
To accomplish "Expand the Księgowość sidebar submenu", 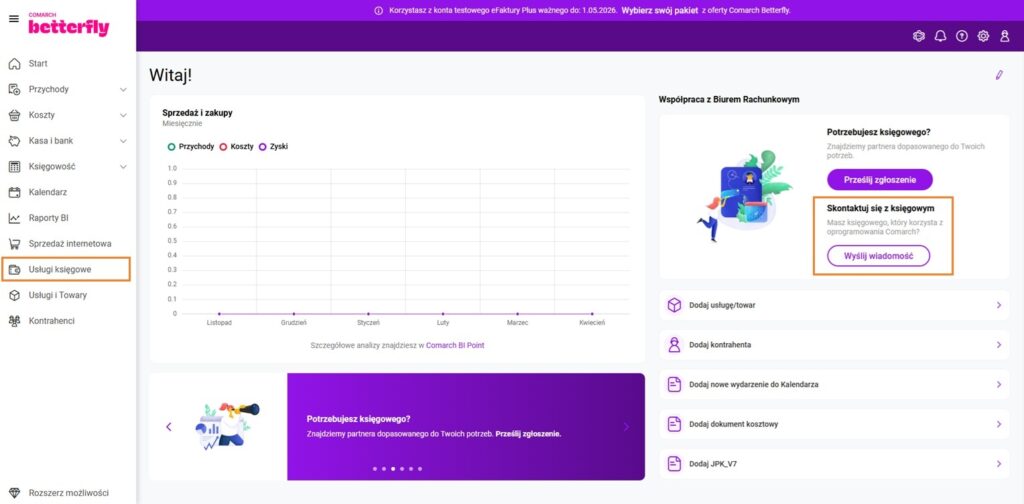I will [123, 167].
